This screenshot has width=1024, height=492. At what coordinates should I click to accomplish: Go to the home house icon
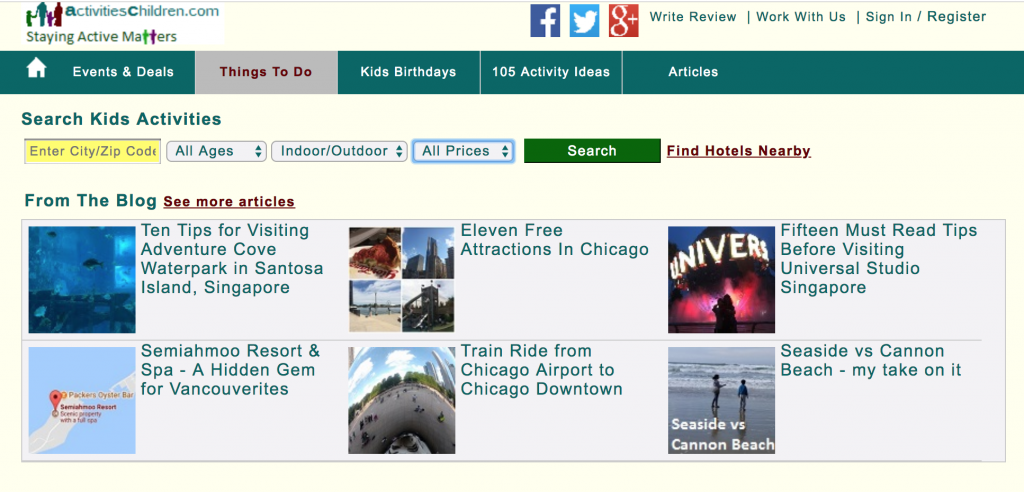pyautogui.click(x=37, y=69)
